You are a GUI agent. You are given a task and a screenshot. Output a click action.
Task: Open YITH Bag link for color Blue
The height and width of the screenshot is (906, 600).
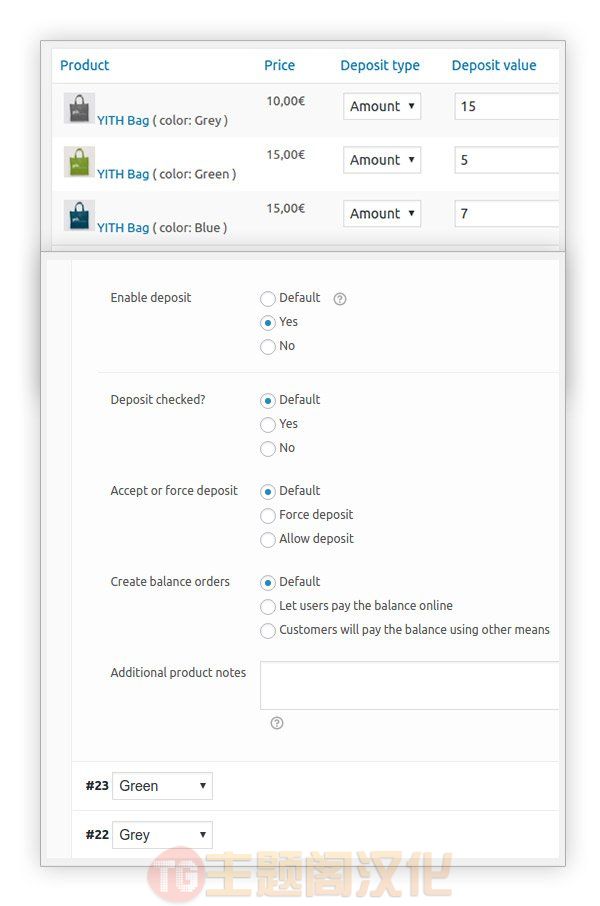point(123,228)
